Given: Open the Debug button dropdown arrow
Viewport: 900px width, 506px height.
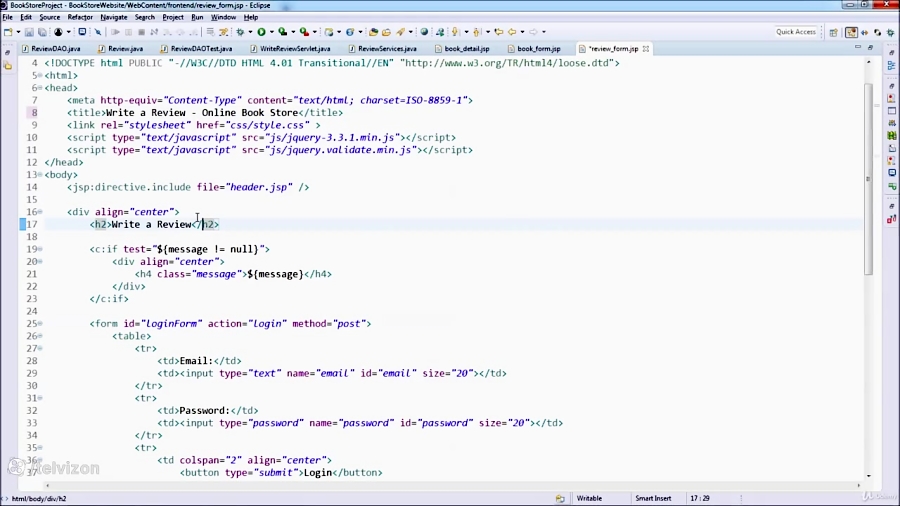Looking at the screenshot, I should [x=250, y=32].
